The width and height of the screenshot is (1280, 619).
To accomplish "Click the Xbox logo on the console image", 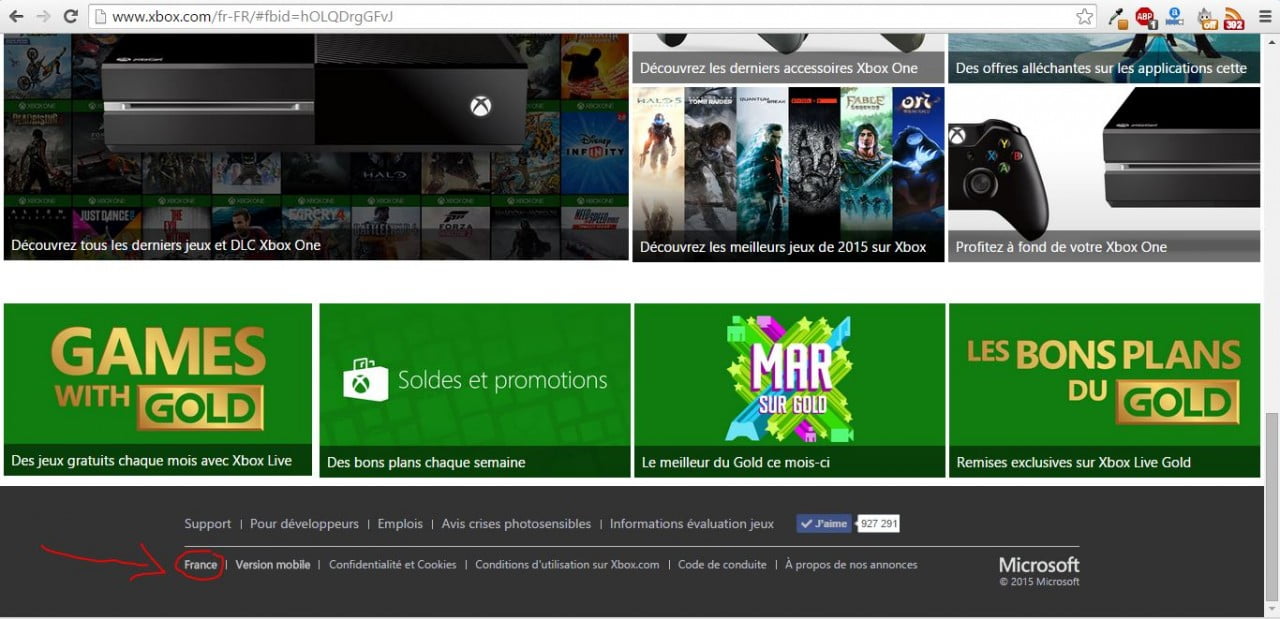I will (481, 106).
